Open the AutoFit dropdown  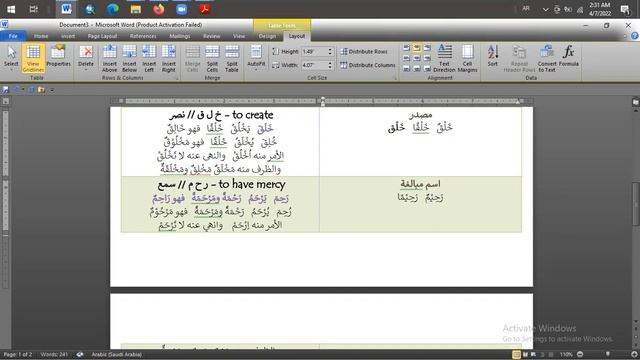256,57
